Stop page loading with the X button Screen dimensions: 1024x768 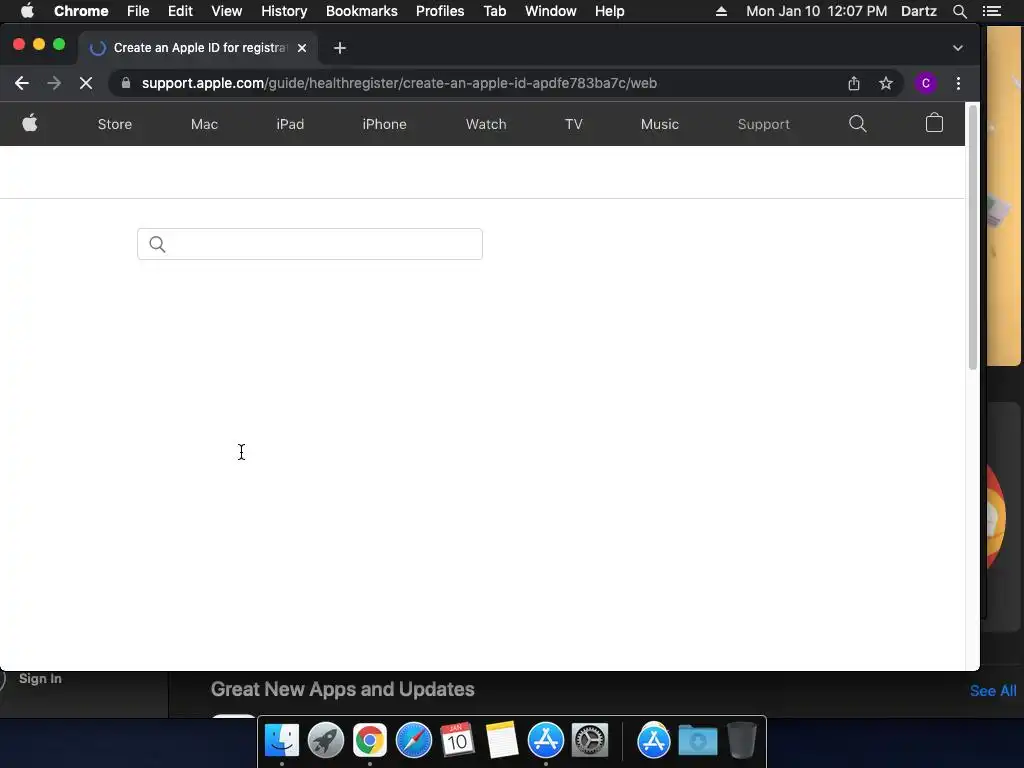86,83
